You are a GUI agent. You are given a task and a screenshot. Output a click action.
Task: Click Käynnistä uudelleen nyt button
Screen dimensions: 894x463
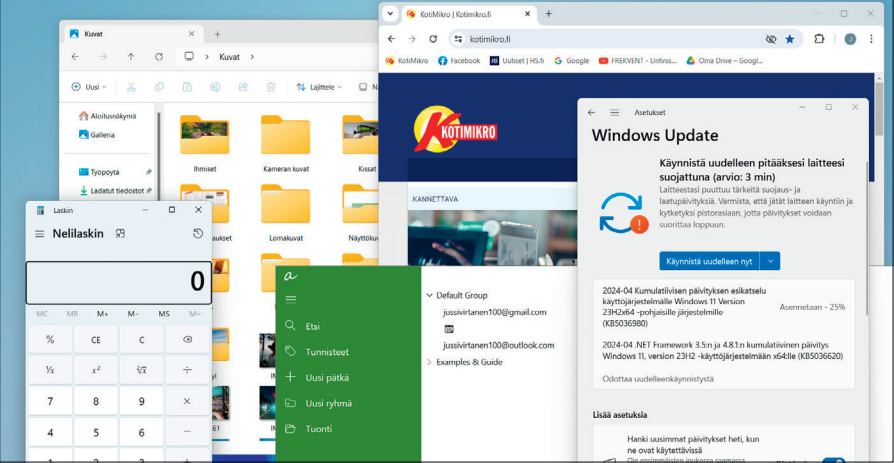point(710,261)
